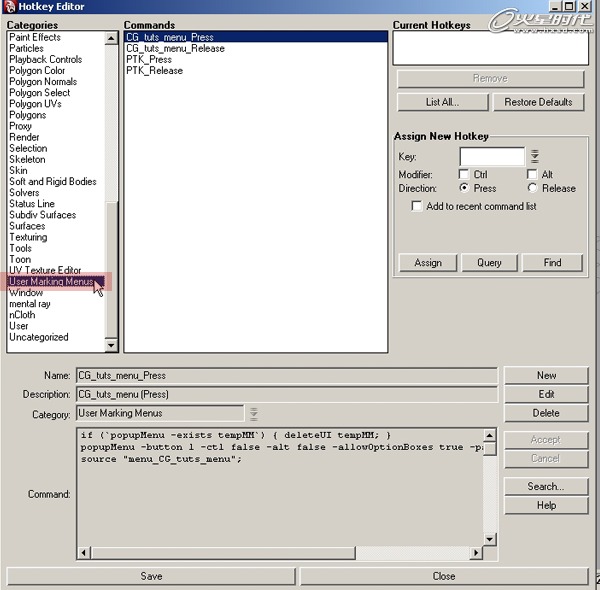Select User Marking Menus category
Screen dimensions: 600x590
[56, 281]
